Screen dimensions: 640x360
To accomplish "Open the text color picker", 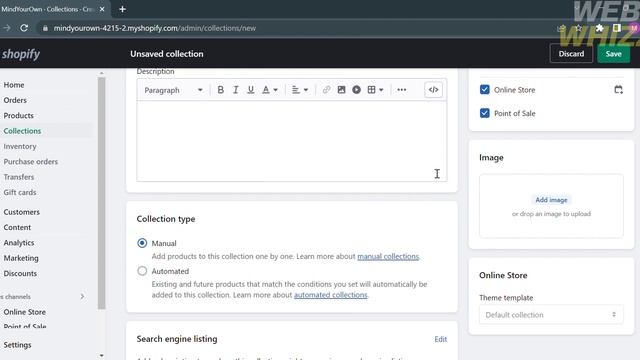I will (269, 90).
